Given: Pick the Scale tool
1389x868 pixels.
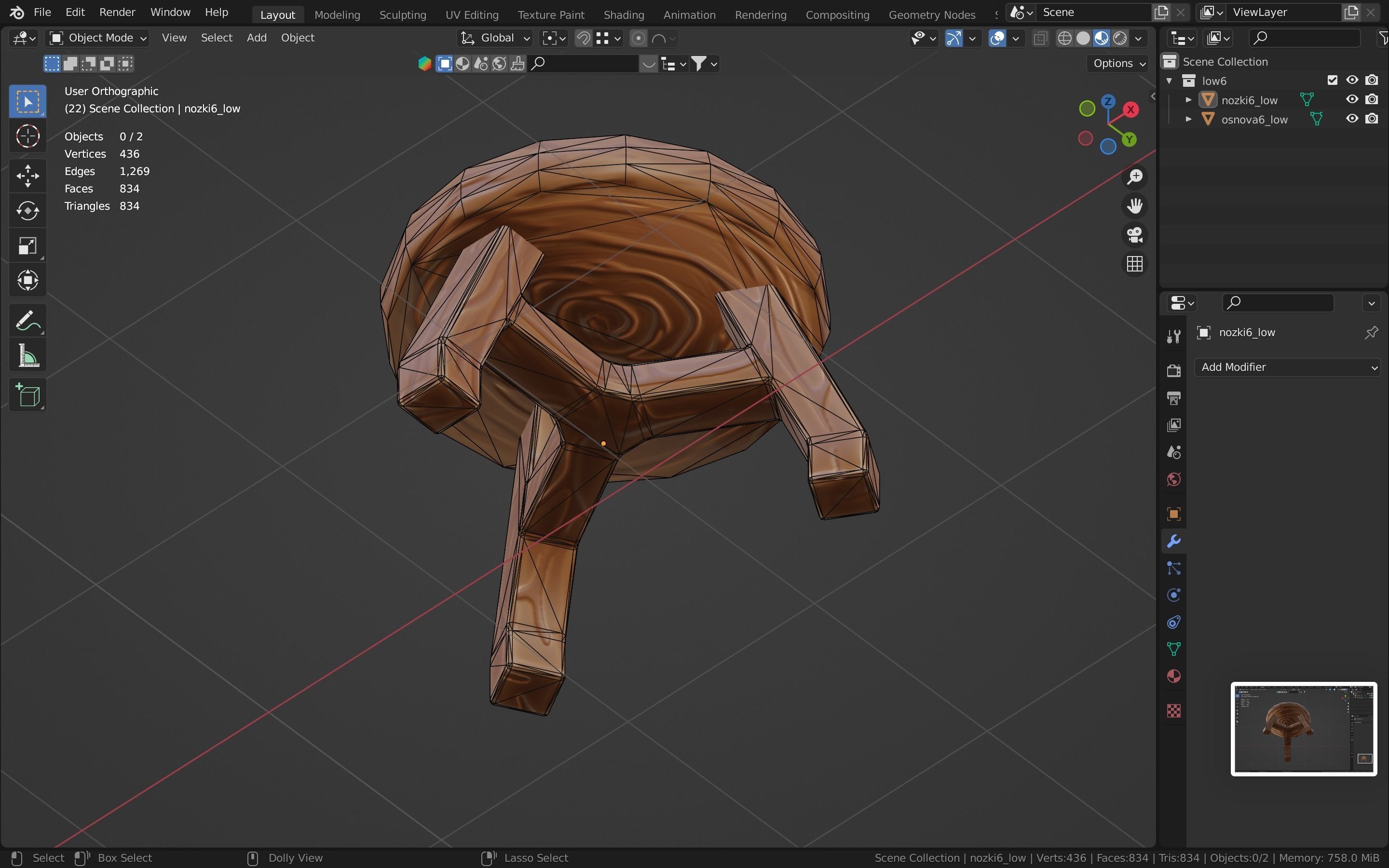Looking at the screenshot, I should coord(27,246).
